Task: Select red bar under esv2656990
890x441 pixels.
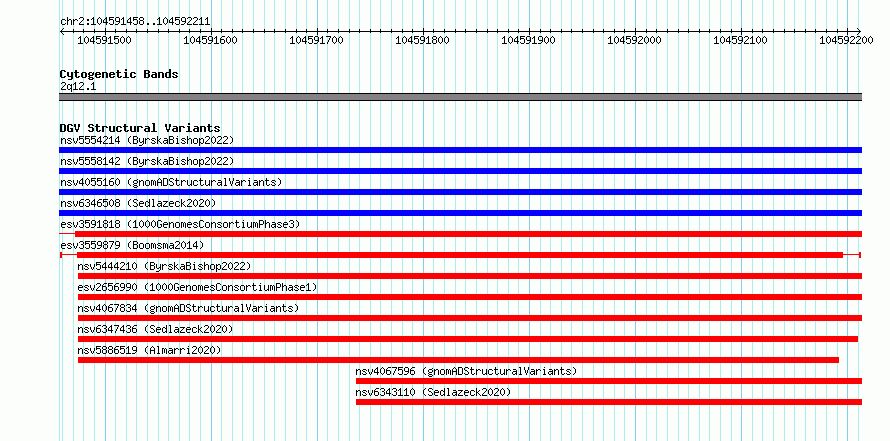Action: coord(470,297)
